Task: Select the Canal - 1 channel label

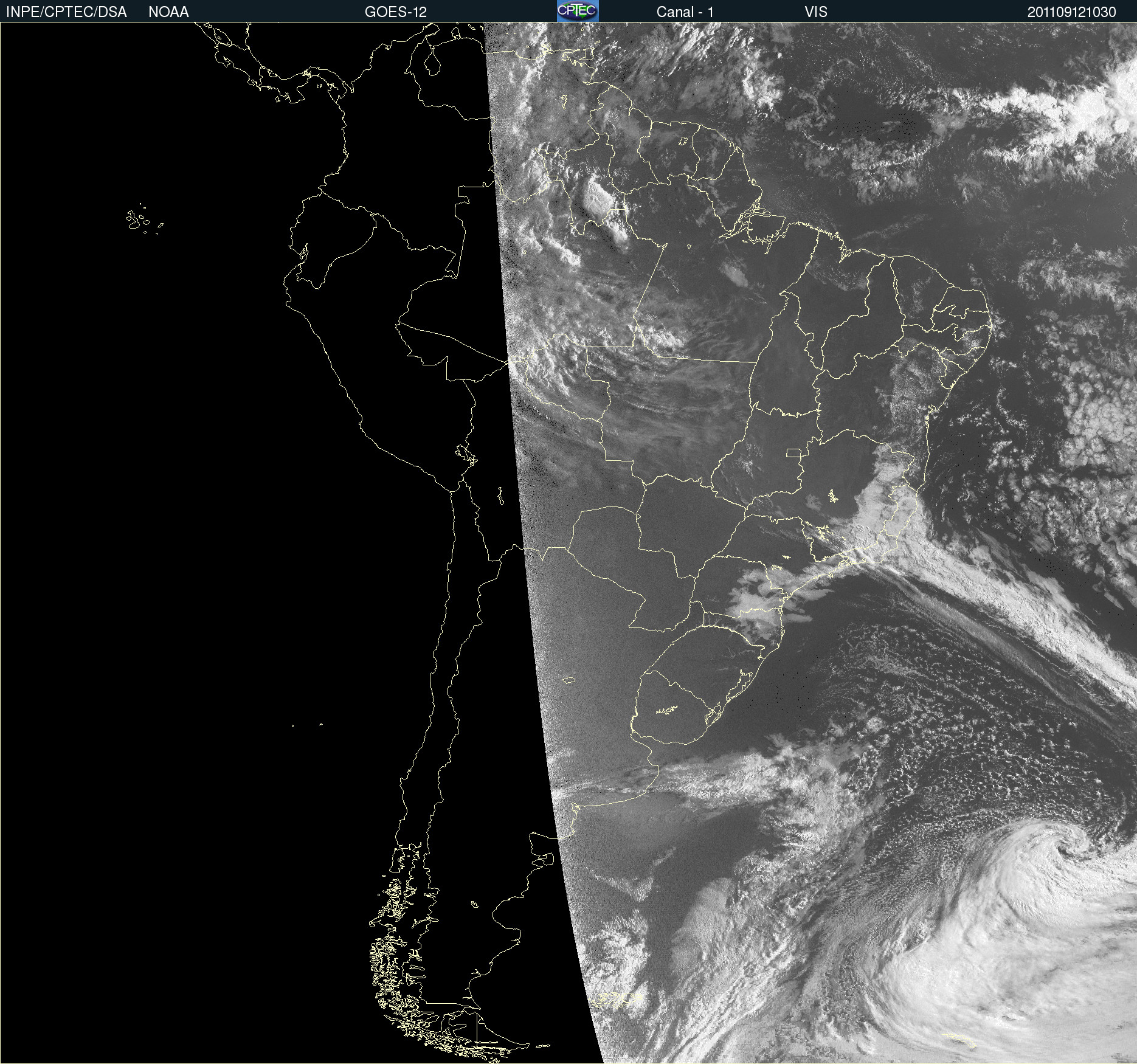Action: click(x=685, y=12)
